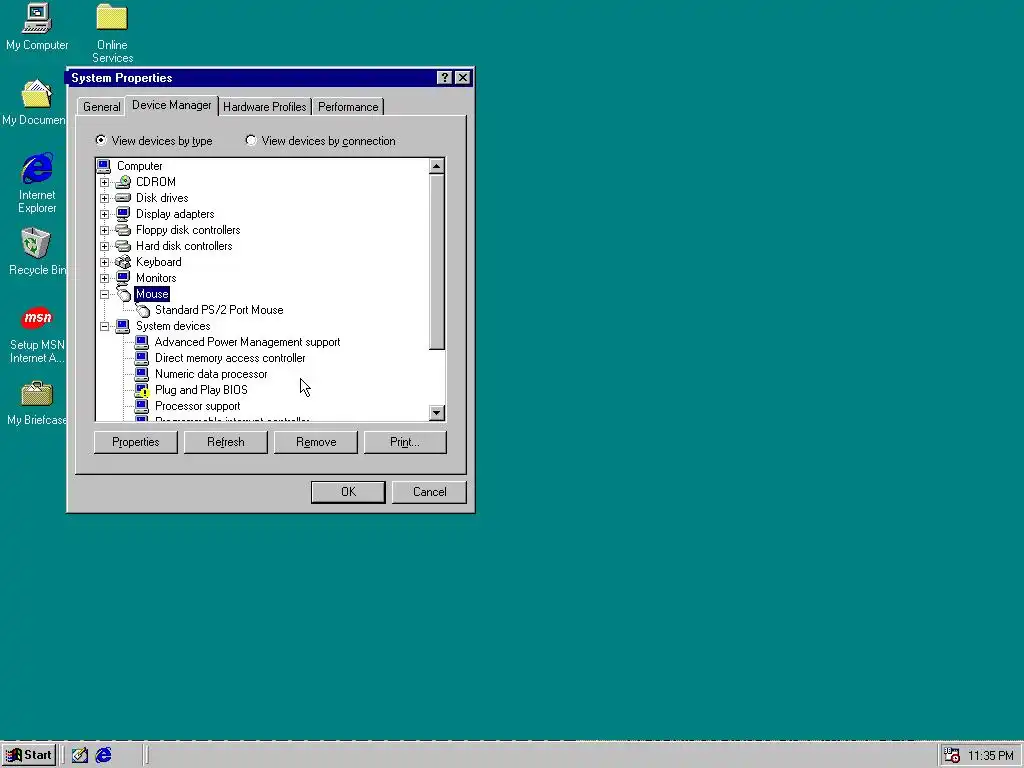This screenshot has height=768, width=1024.
Task: Open the Hardware Profiles tab
Action: click(264, 106)
